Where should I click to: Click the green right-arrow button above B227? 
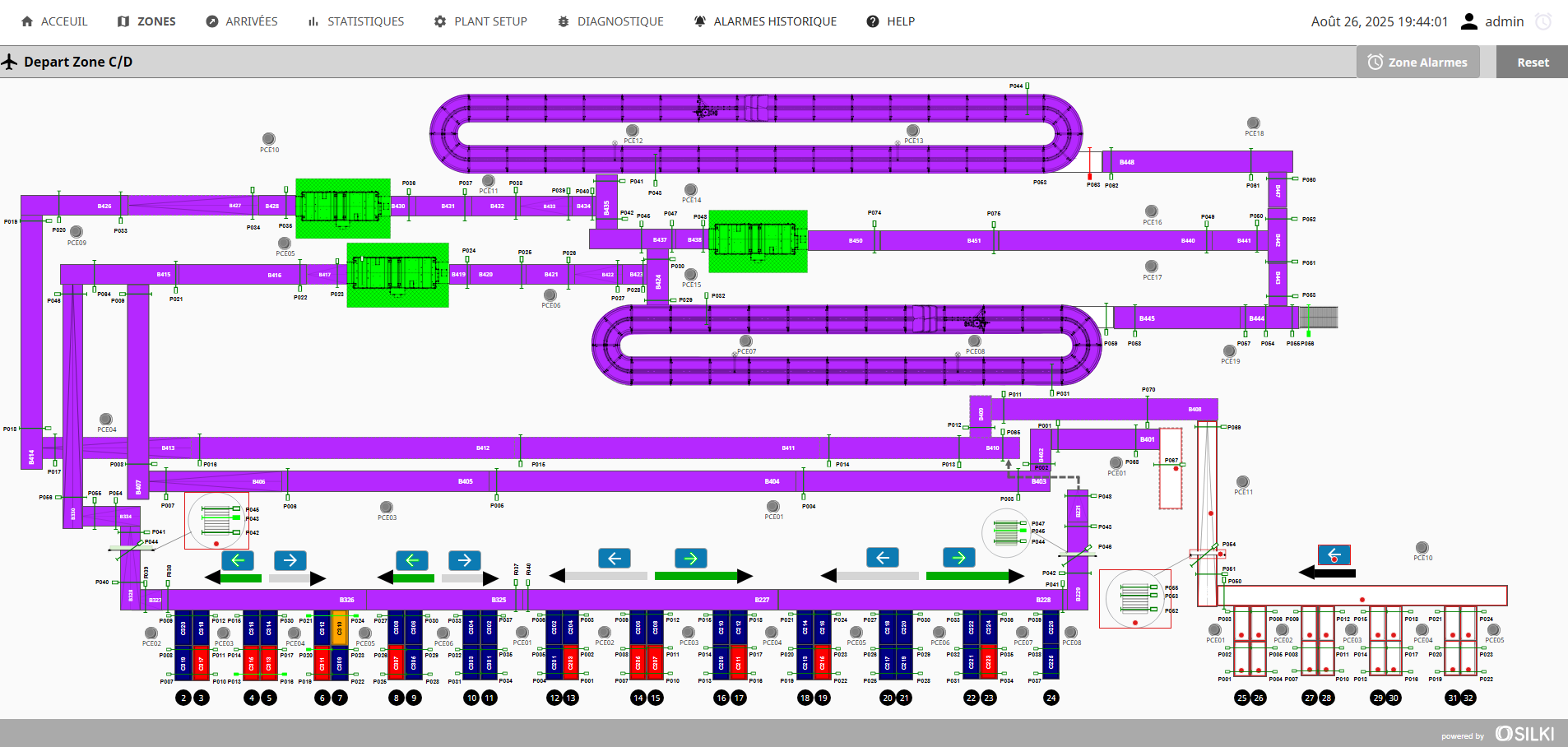(691, 559)
